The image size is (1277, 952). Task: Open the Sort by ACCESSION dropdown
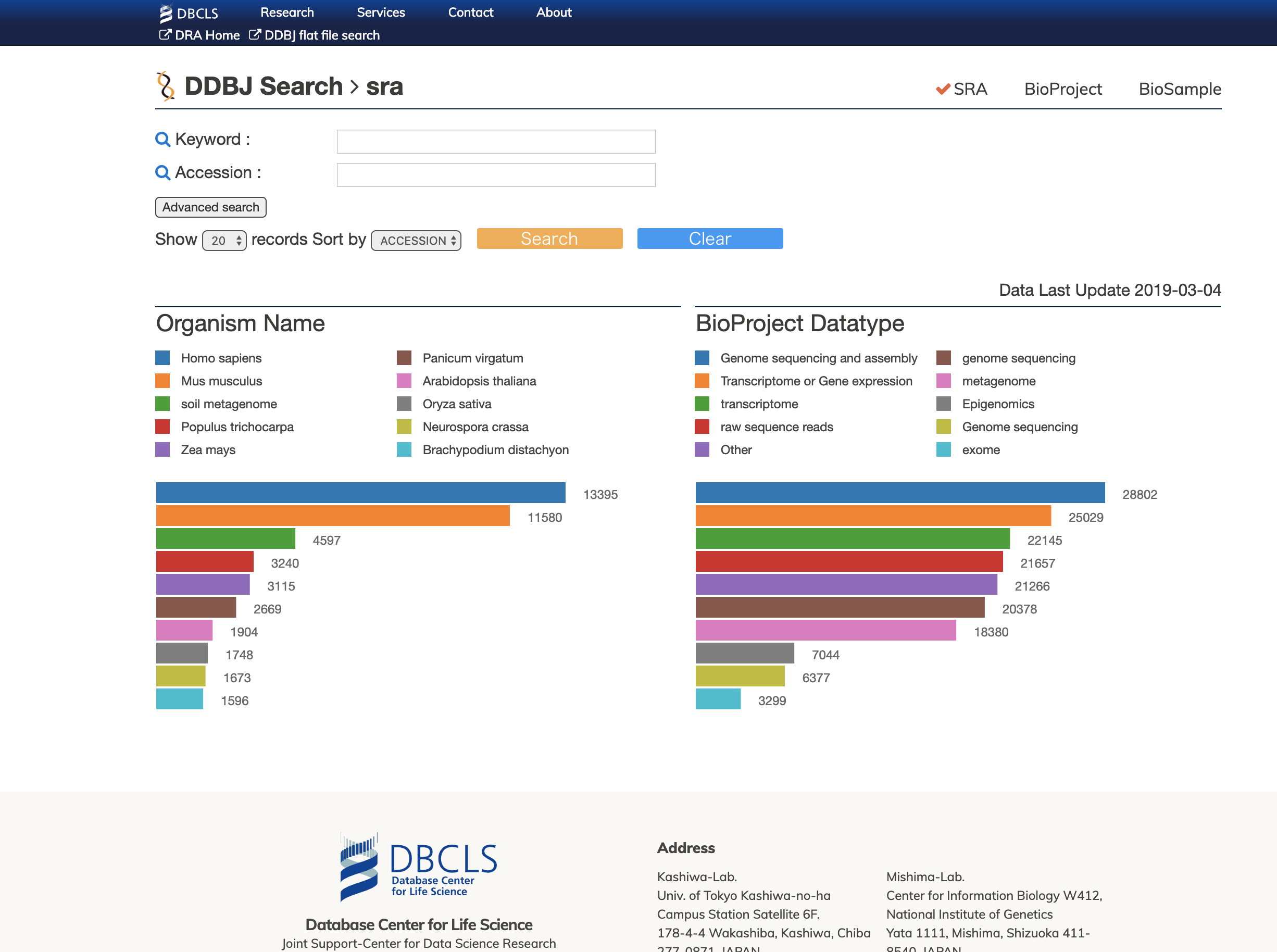pyautogui.click(x=416, y=240)
